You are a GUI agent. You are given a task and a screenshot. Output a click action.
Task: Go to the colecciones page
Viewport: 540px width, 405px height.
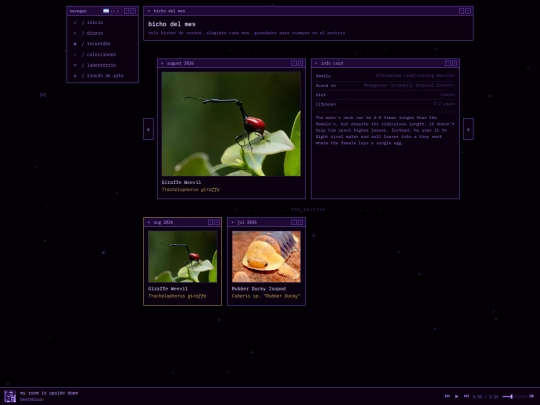(99, 55)
